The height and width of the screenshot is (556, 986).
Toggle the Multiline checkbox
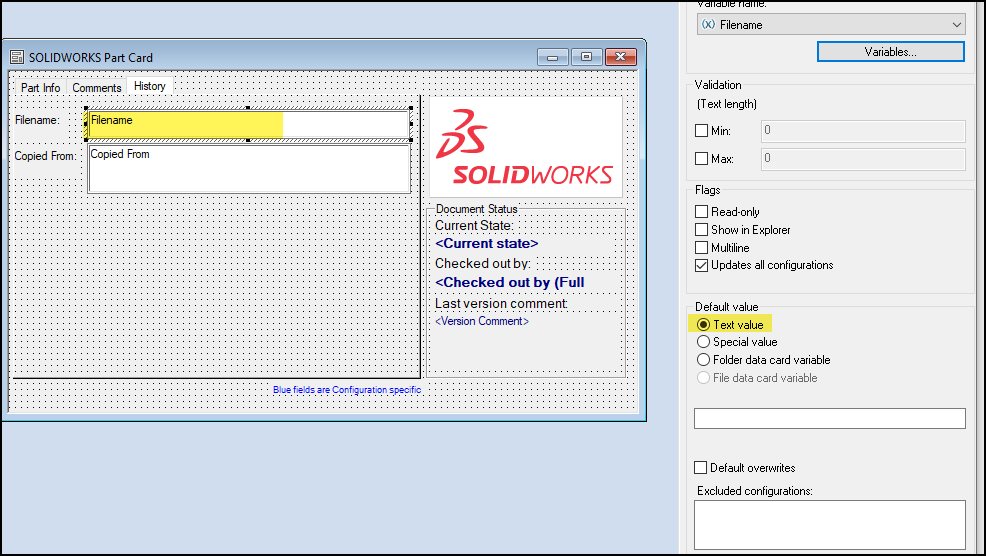pyautogui.click(x=701, y=248)
